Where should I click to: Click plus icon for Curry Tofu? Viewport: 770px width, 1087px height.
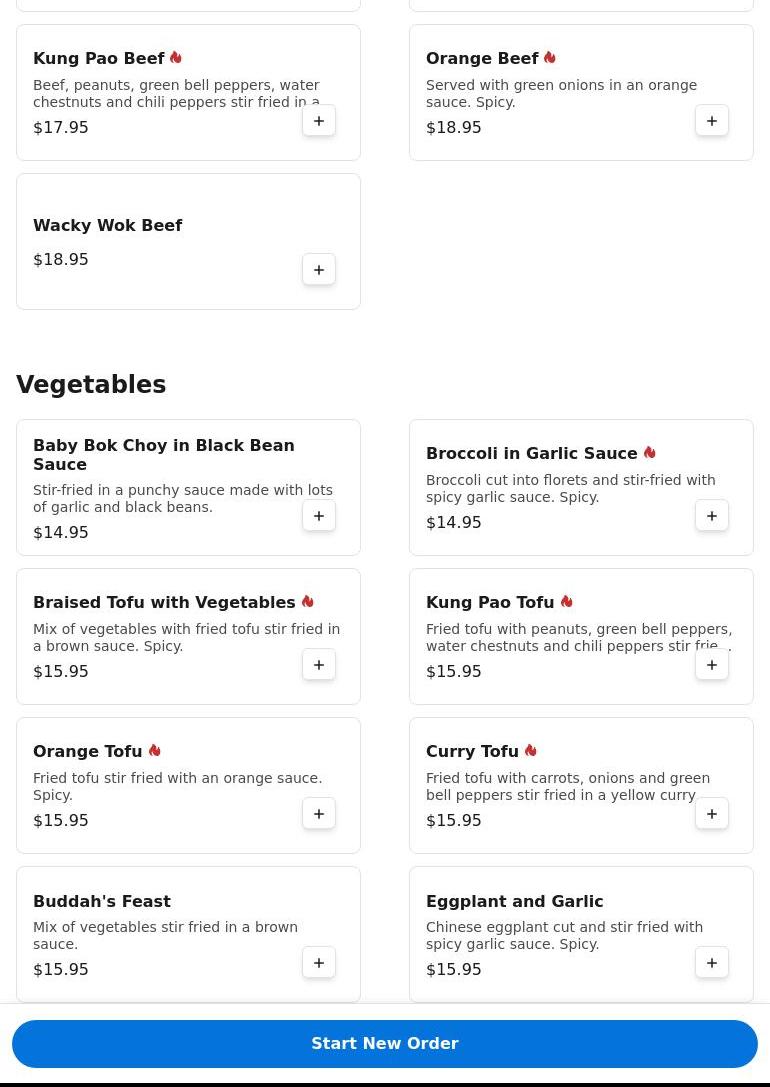pos(712,814)
